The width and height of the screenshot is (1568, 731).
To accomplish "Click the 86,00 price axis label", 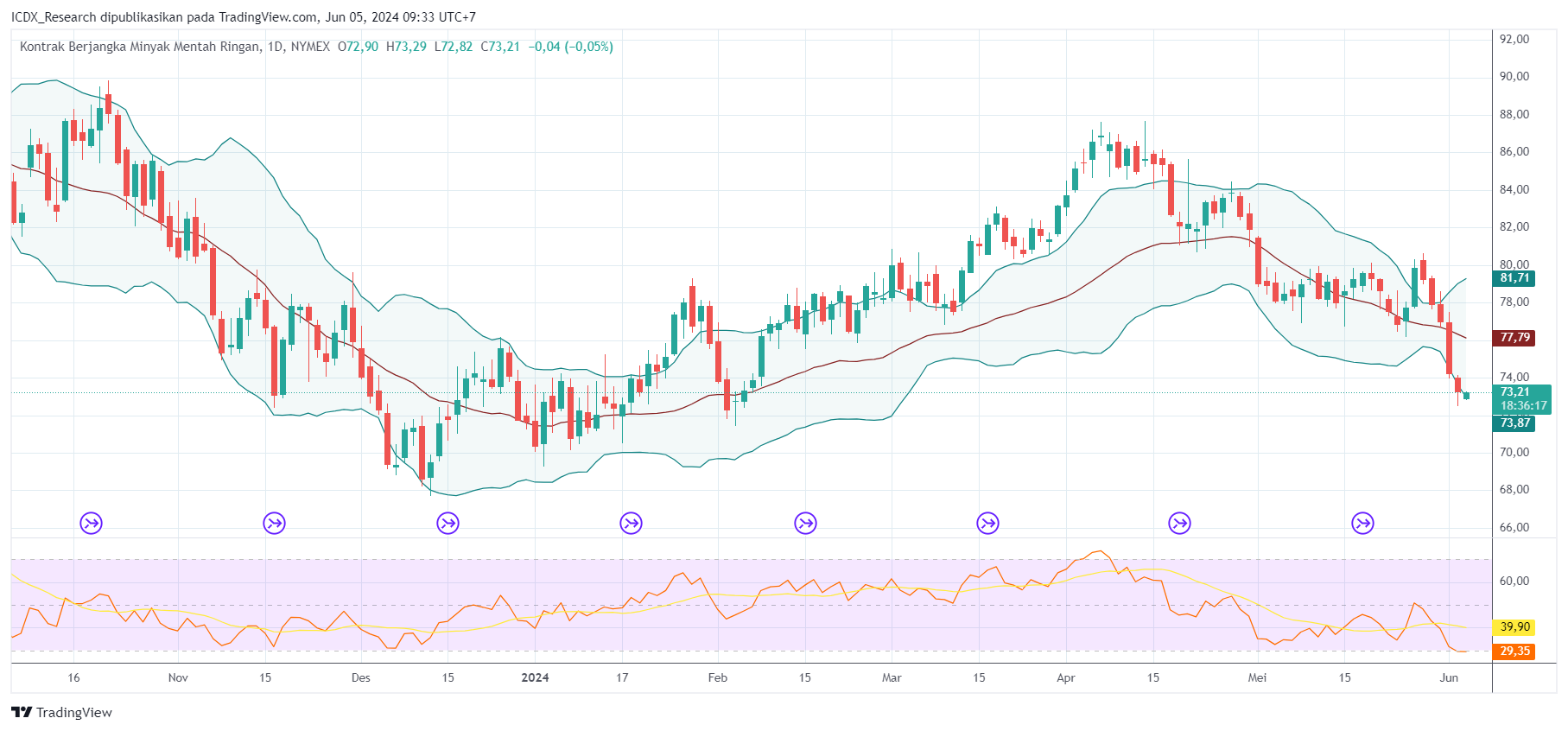I will pos(1514,151).
